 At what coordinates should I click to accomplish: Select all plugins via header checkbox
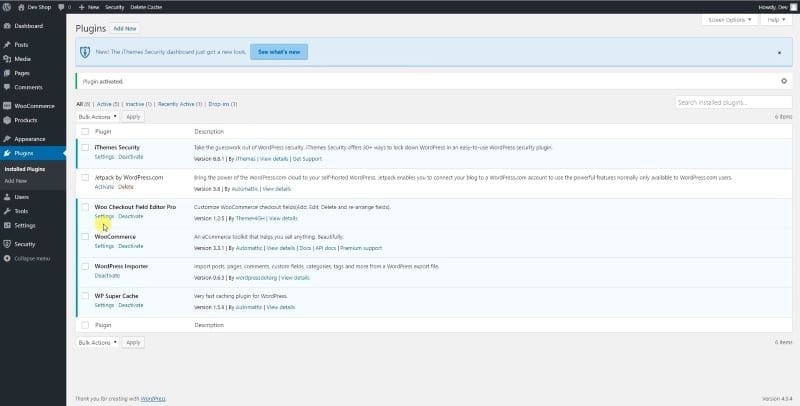[x=85, y=132]
